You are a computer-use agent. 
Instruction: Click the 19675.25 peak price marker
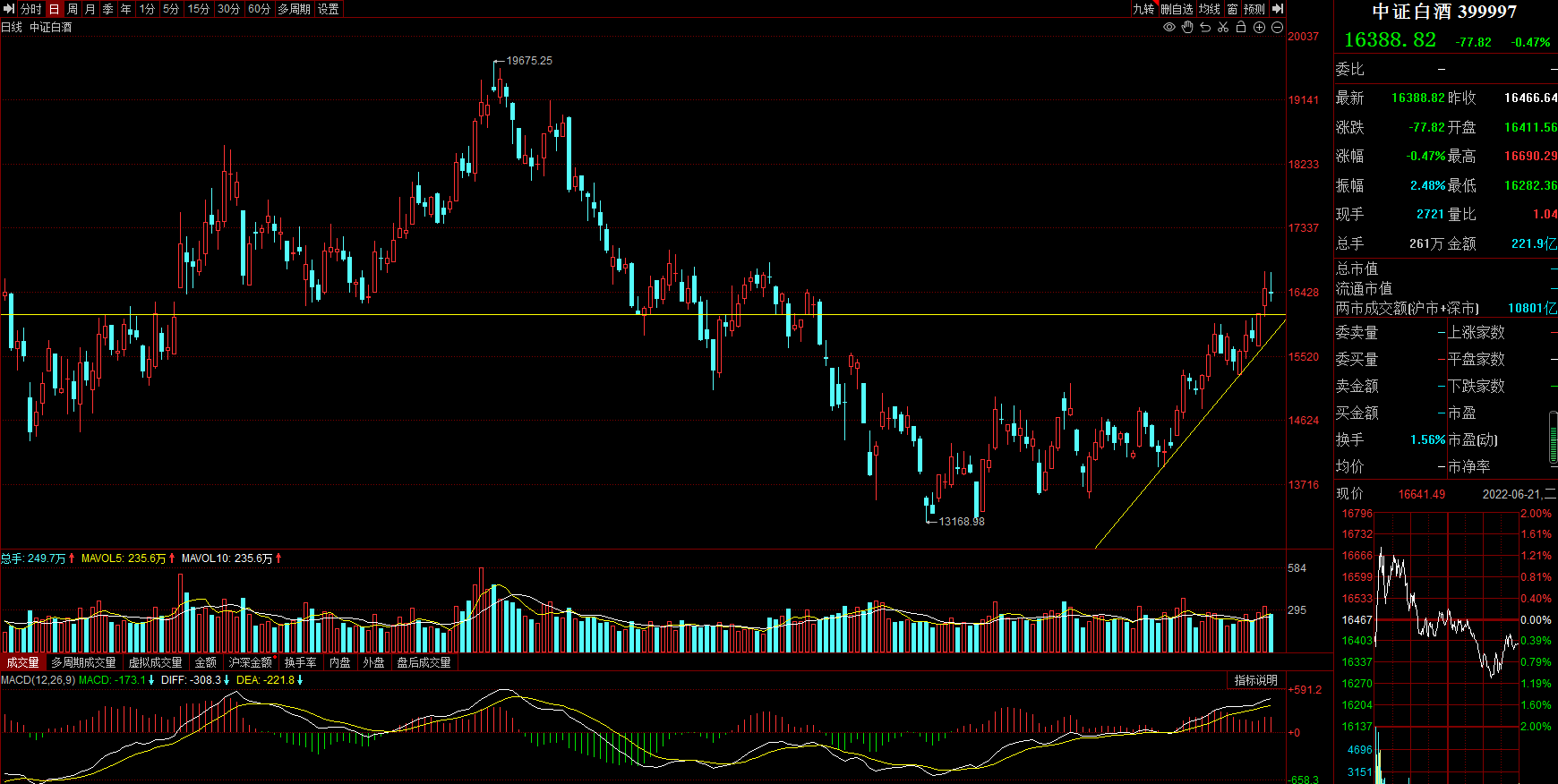coord(529,61)
